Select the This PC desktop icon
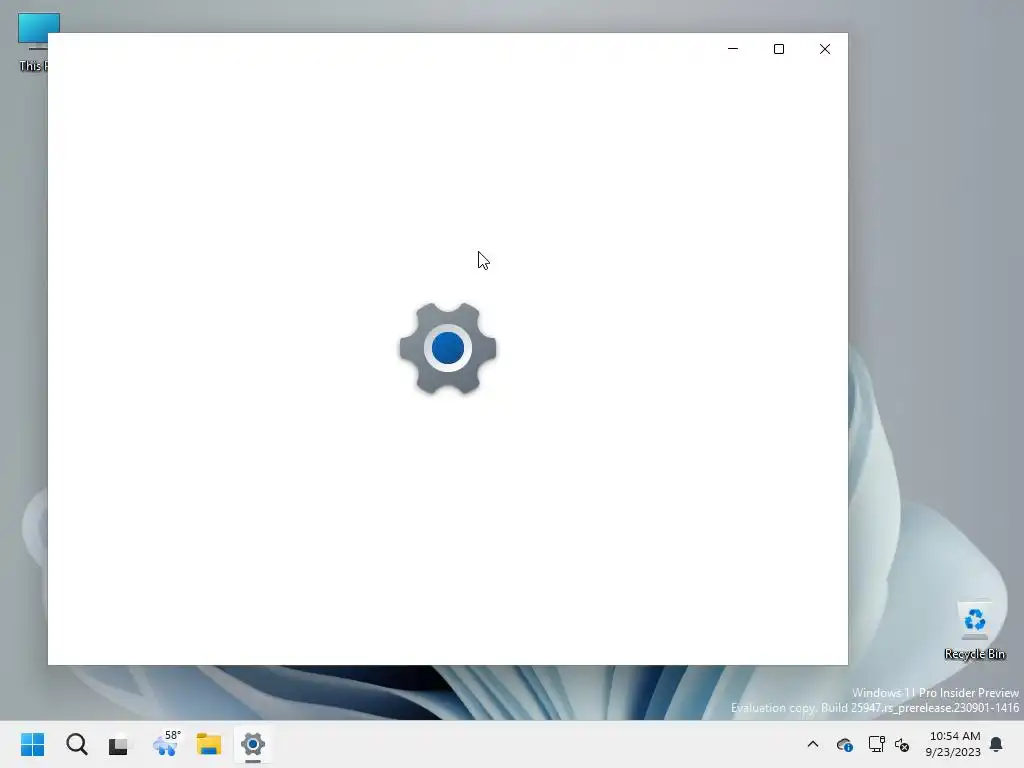The image size is (1024, 768). pos(33,42)
